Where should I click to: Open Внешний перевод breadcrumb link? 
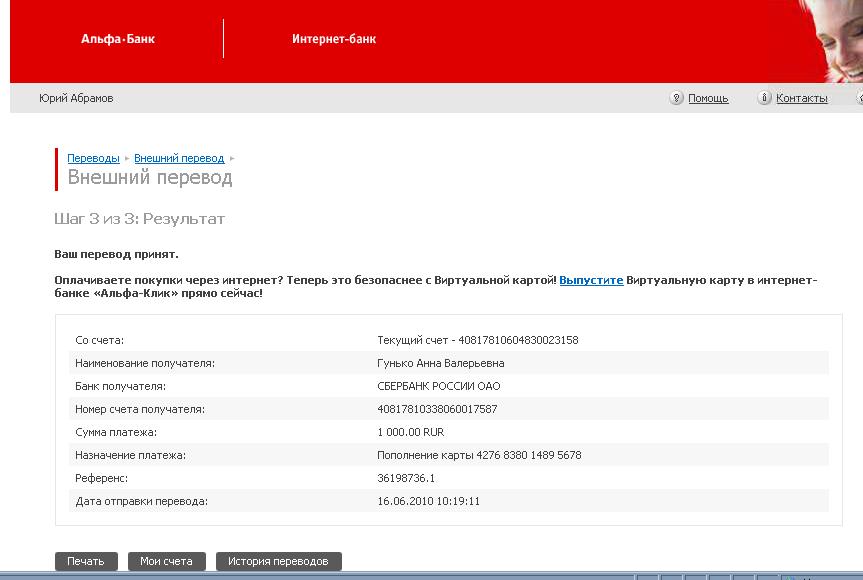[x=179, y=158]
